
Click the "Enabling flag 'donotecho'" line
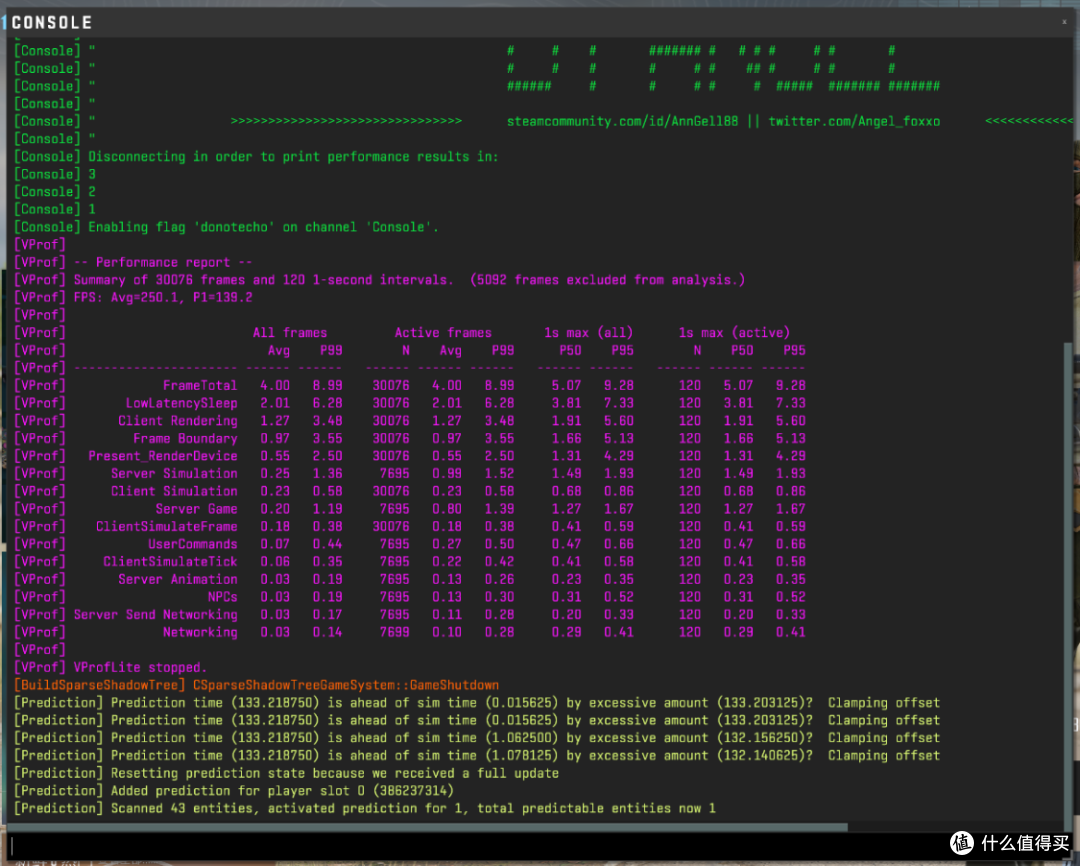227,227
